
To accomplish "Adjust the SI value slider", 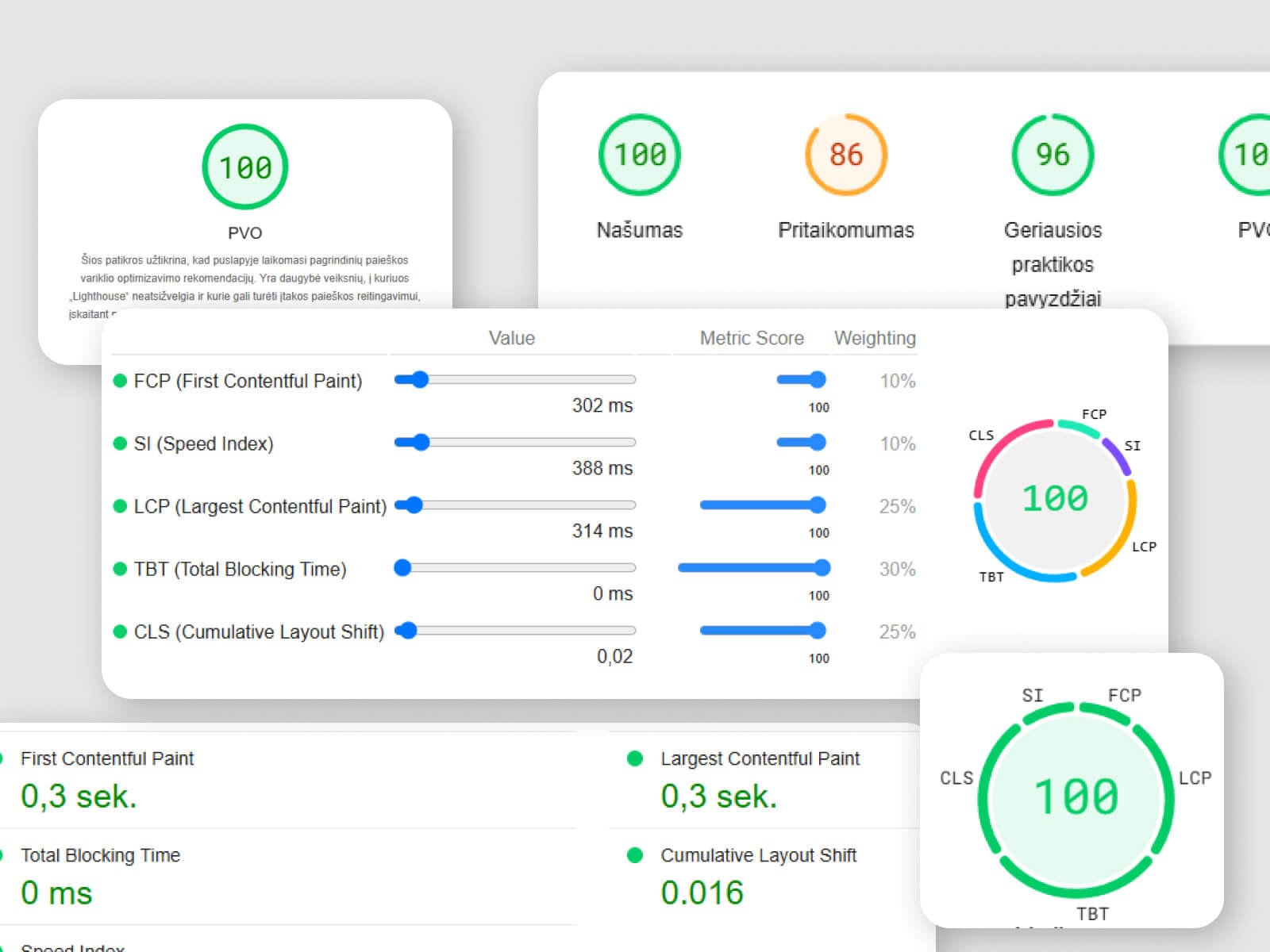I will [x=515, y=443].
